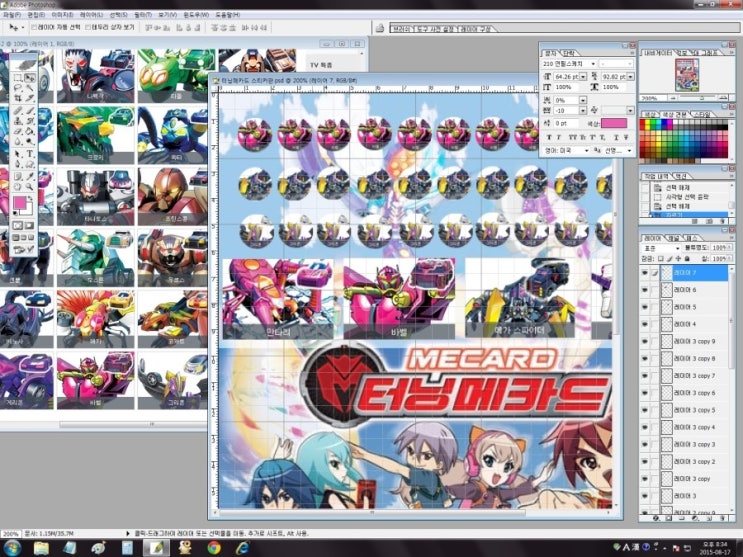Open the file explorer folder on taskbar
The width and height of the screenshot is (743, 557).
42,548
